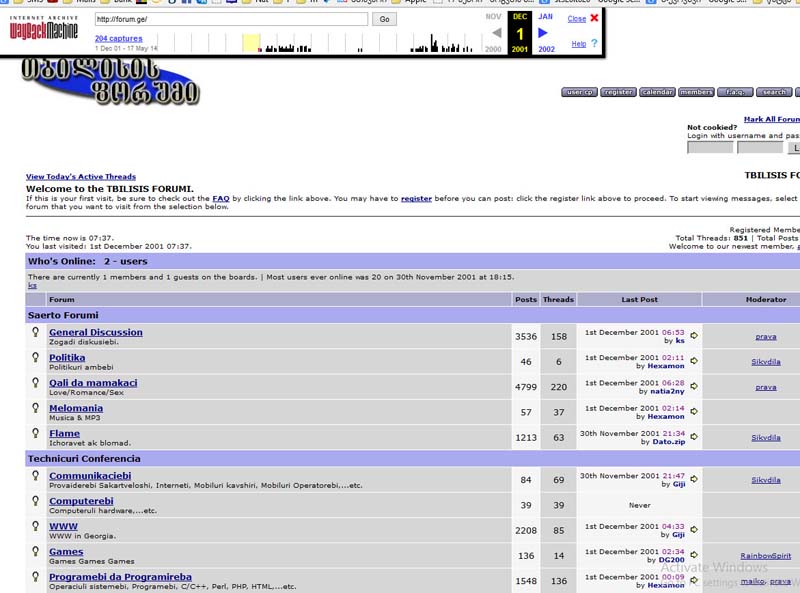
Task: Open the register menu button
Action: 618,92
